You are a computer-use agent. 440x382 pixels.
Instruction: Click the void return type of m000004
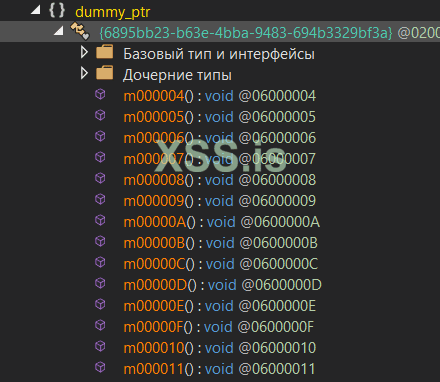(x=219, y=96)
